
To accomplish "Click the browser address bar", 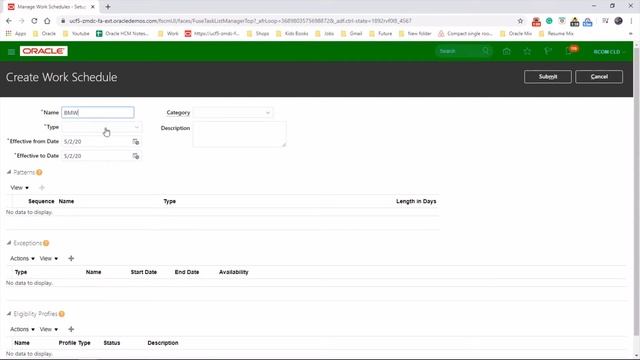I will click(x=286, y=21).
